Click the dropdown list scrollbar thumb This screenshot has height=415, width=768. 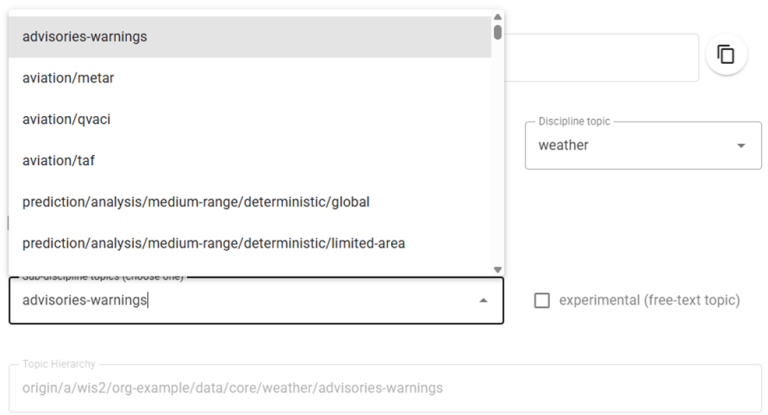pyautogui.click(x=498, y=31)
